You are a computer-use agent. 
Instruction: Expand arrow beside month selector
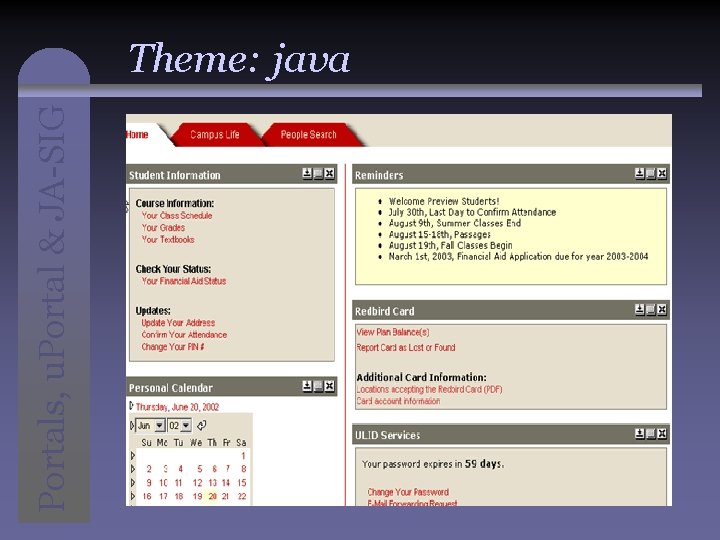tap(132, 426)
